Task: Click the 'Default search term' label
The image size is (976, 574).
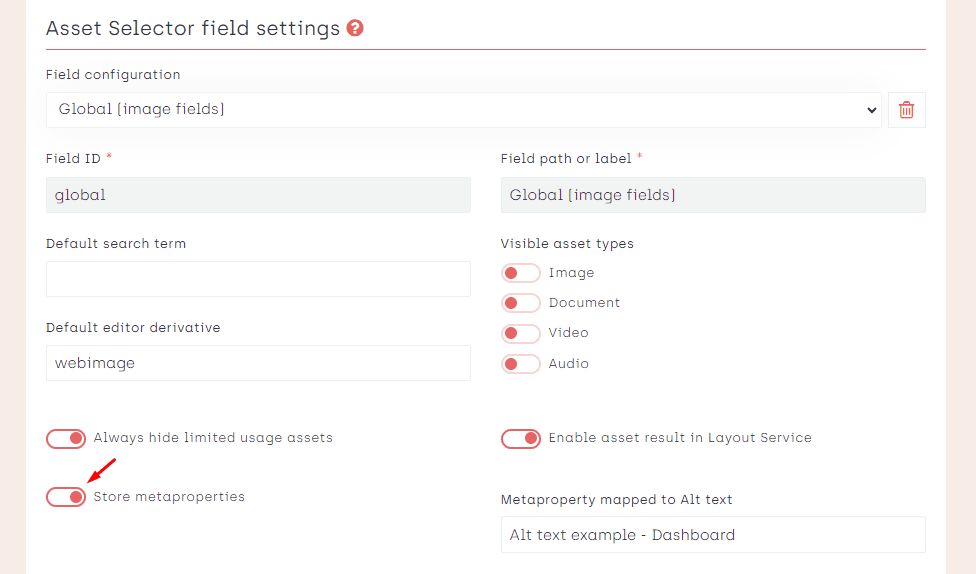Action: tap(116, 243)
